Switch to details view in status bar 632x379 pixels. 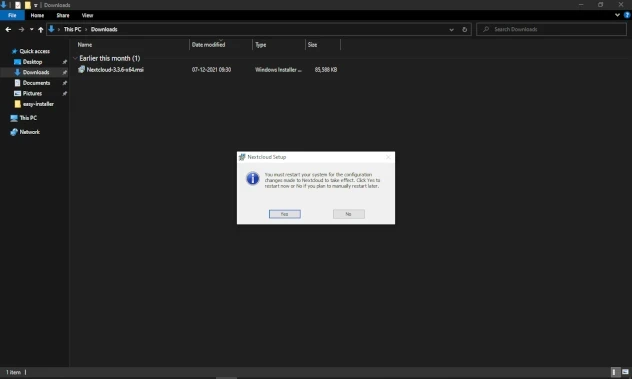[x=615, y=372]
